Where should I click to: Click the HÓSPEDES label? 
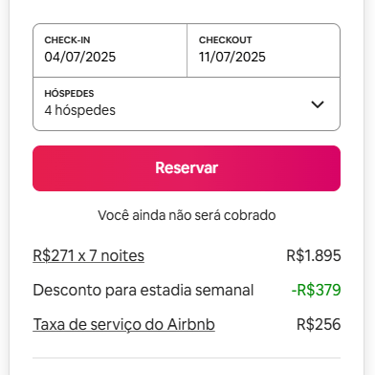click(x=69, y=93)
